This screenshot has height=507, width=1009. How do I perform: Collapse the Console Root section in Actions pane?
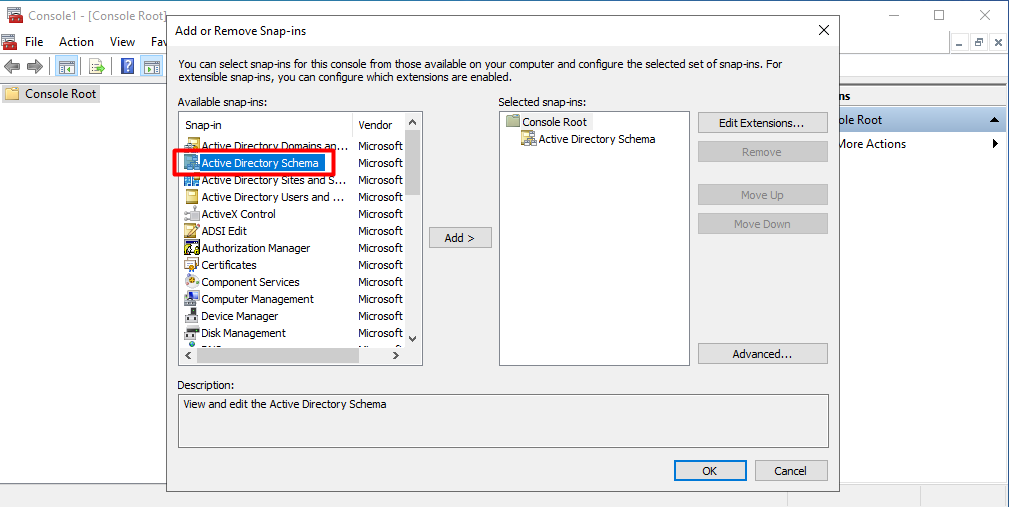click(994, 120)
